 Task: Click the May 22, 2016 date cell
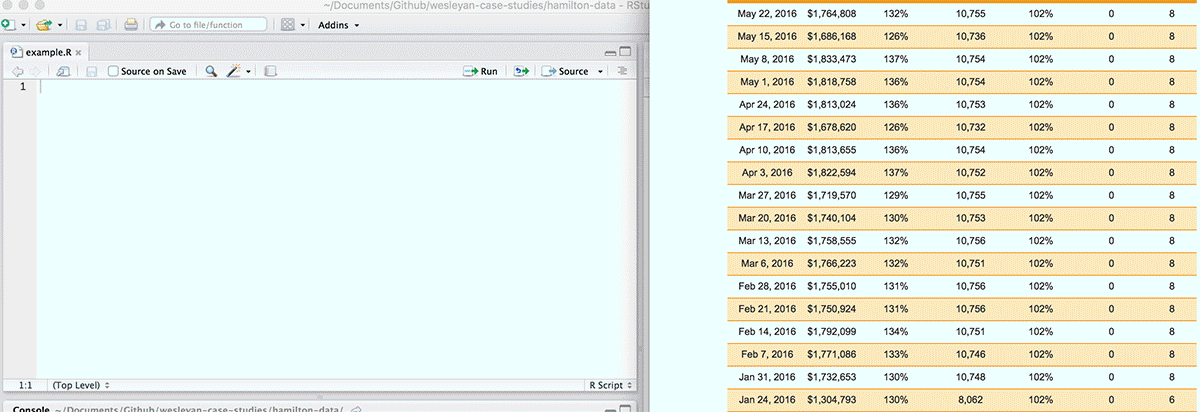(765, 14)
